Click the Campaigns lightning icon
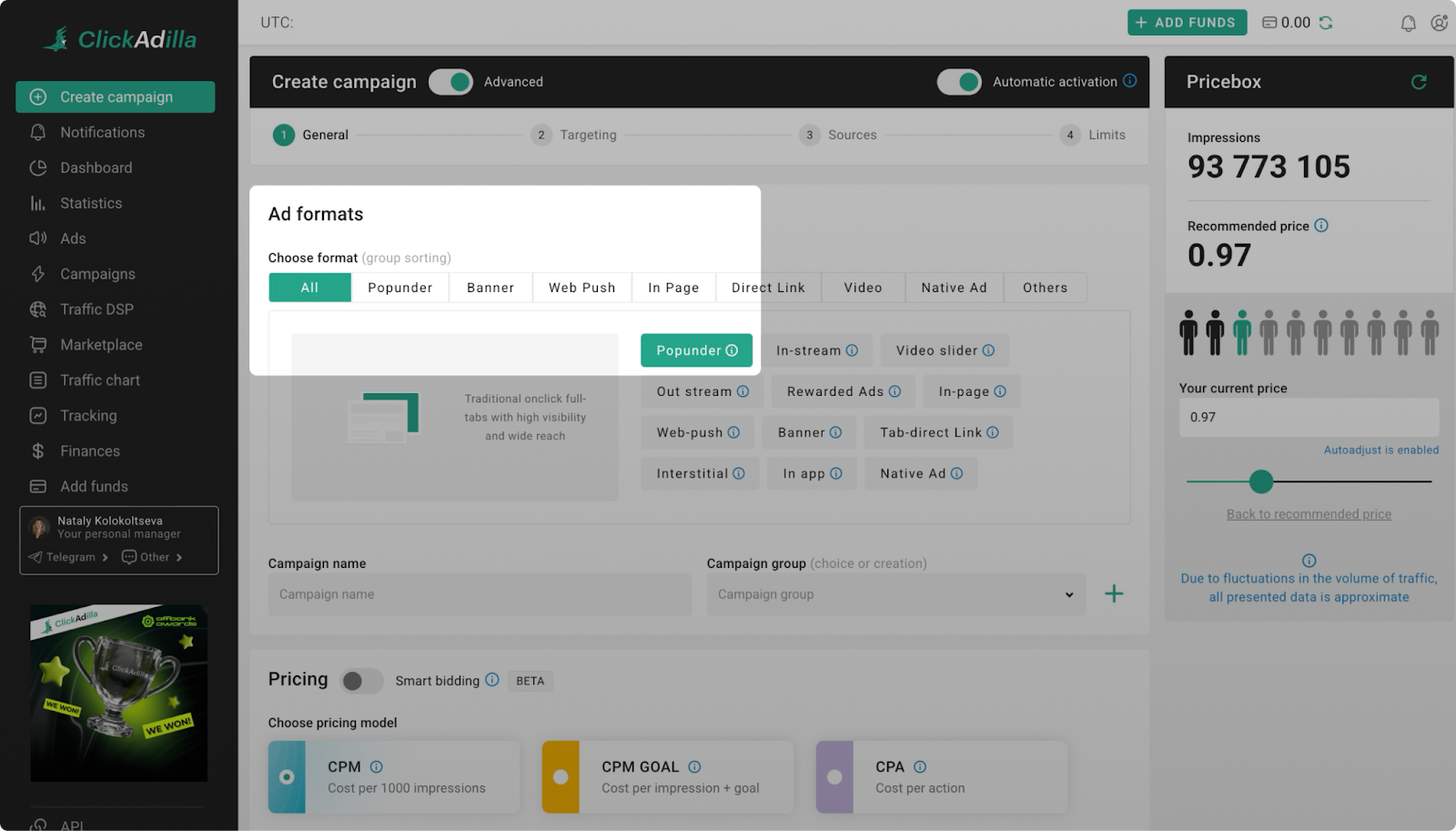The width and height of the screenshot is (1456, 831). tap(38, 274)
